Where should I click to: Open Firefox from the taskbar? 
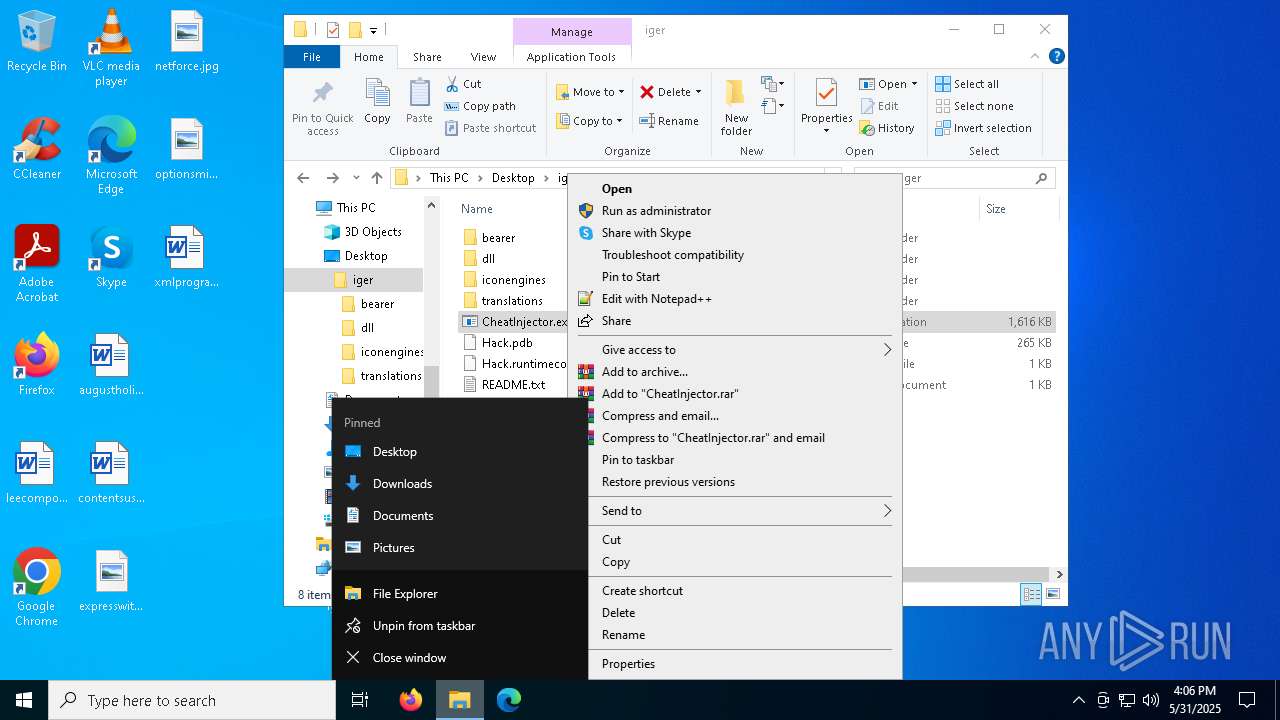pyautogui.click(x=411, y=700)
